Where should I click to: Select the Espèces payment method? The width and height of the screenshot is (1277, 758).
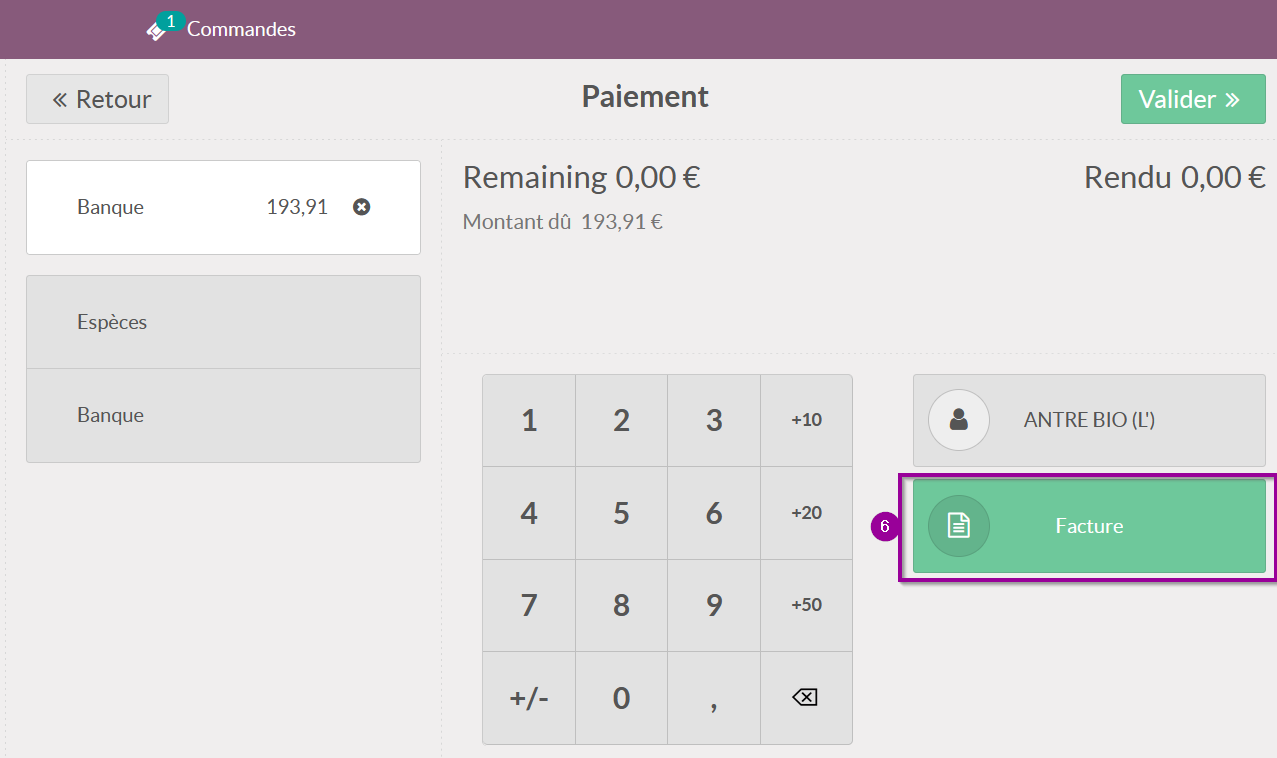point(223,322)
